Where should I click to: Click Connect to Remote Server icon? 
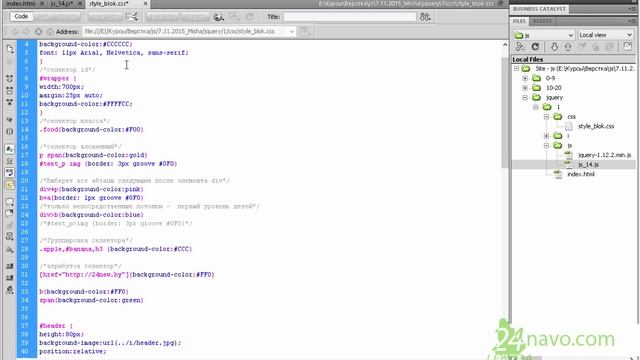pos(520,47)
